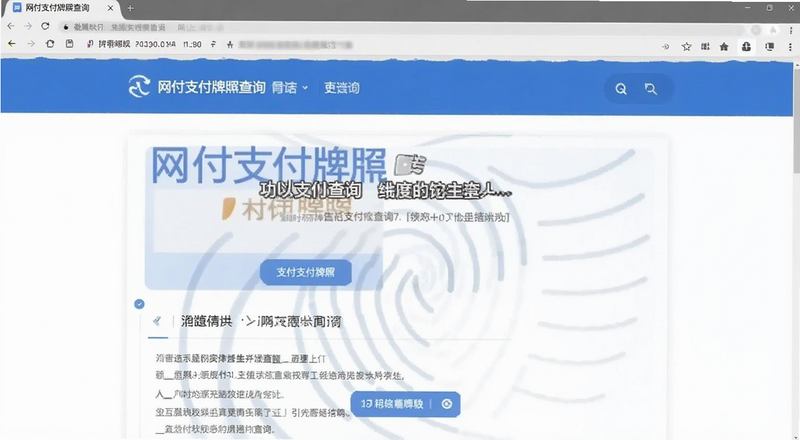Click the circle icon on 19 相倞毳牌駿 button

pos(446,404)
